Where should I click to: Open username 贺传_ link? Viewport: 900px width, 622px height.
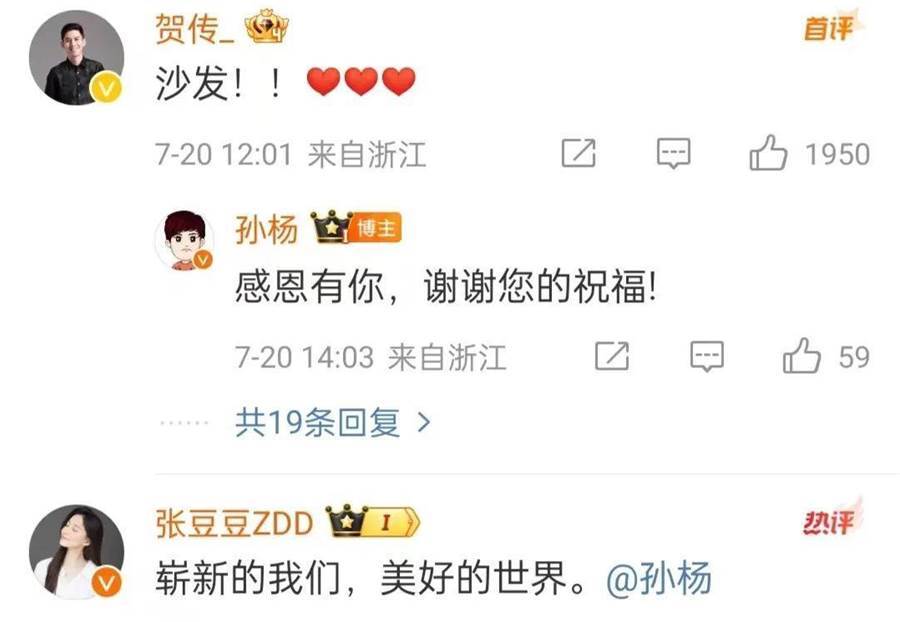tap(195, 28)
